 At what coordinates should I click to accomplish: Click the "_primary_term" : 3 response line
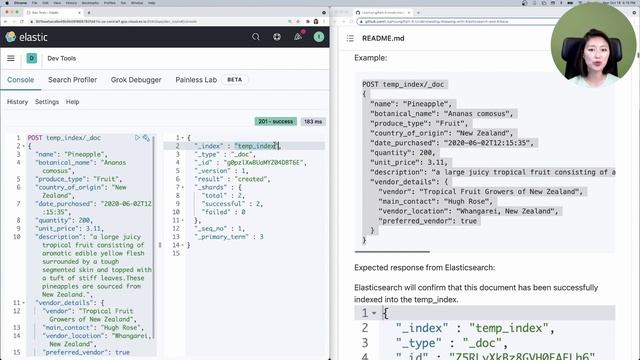(229, 237)
